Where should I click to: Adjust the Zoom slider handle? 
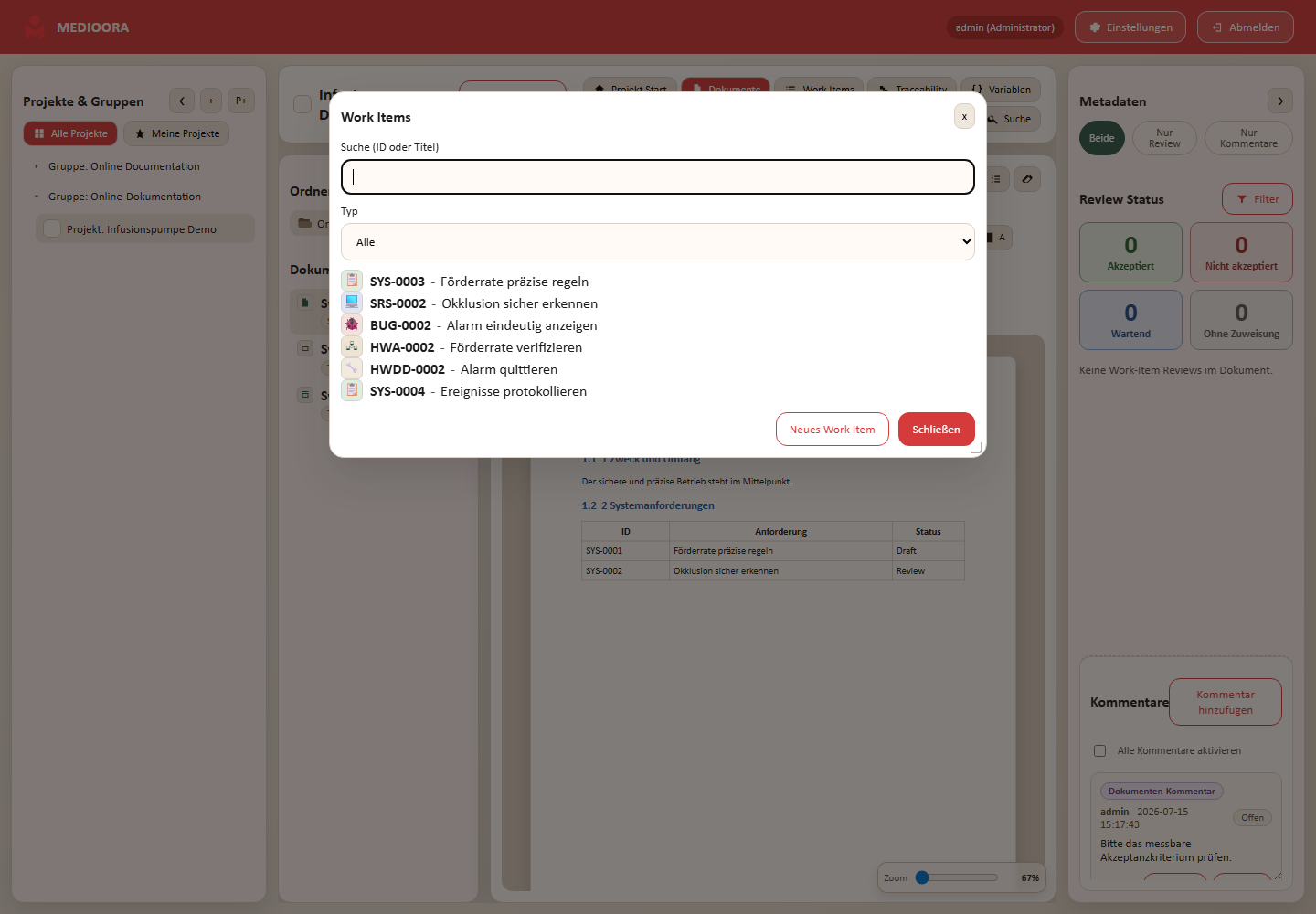coord(922,877)
